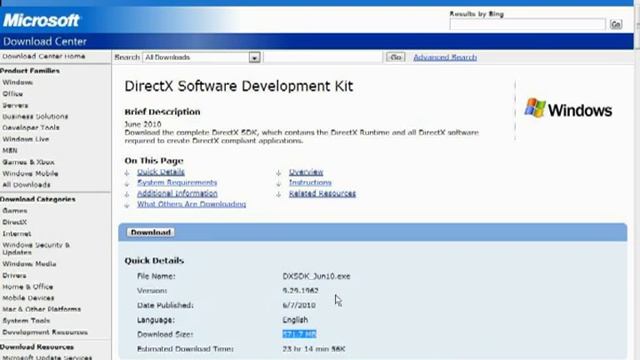This screenshot has height=360, width=640.
Task: Click down arrow beside Instructions
Action: tap(279, 183)
